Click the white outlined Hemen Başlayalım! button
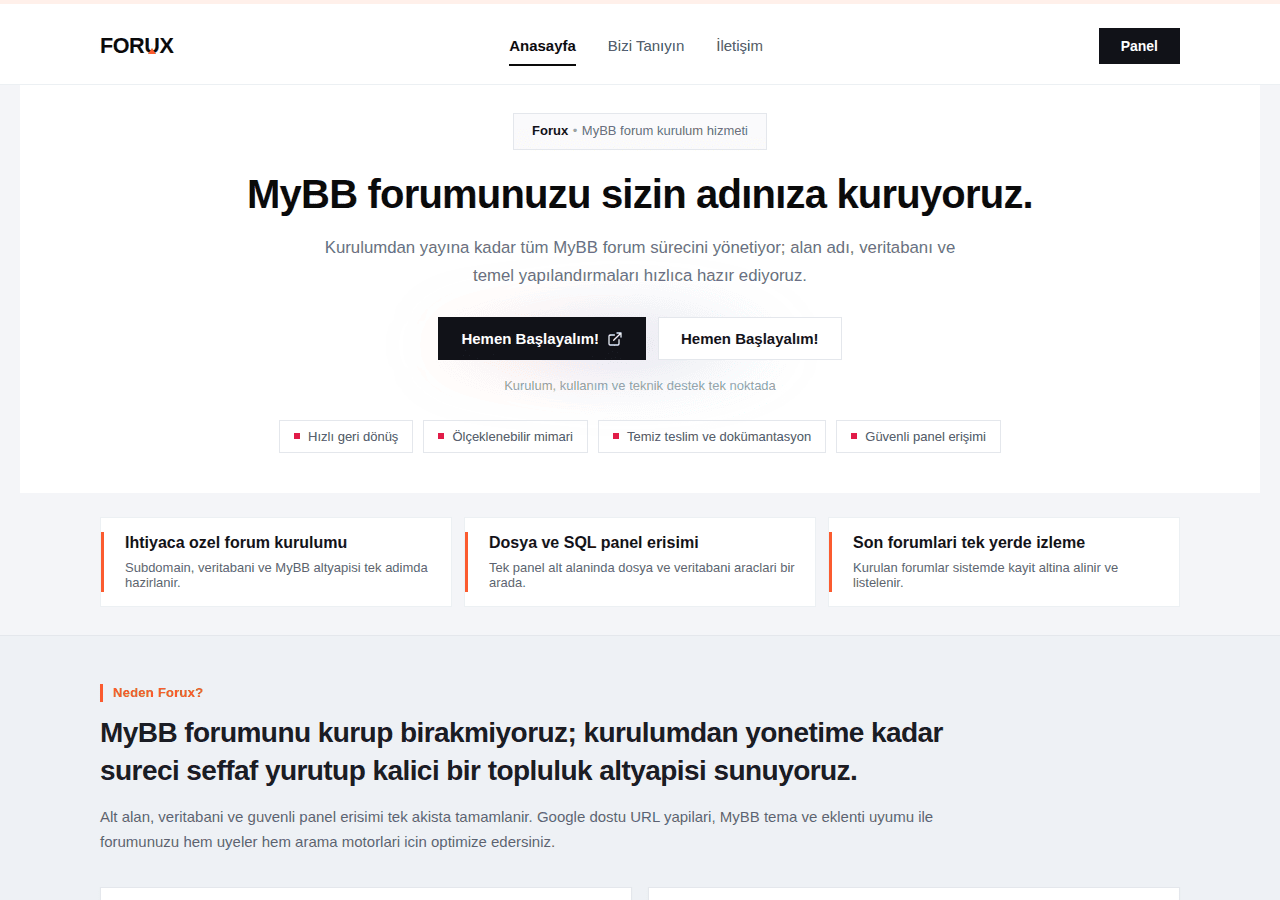Viewport: 1280px width, 900px height. 750,339
